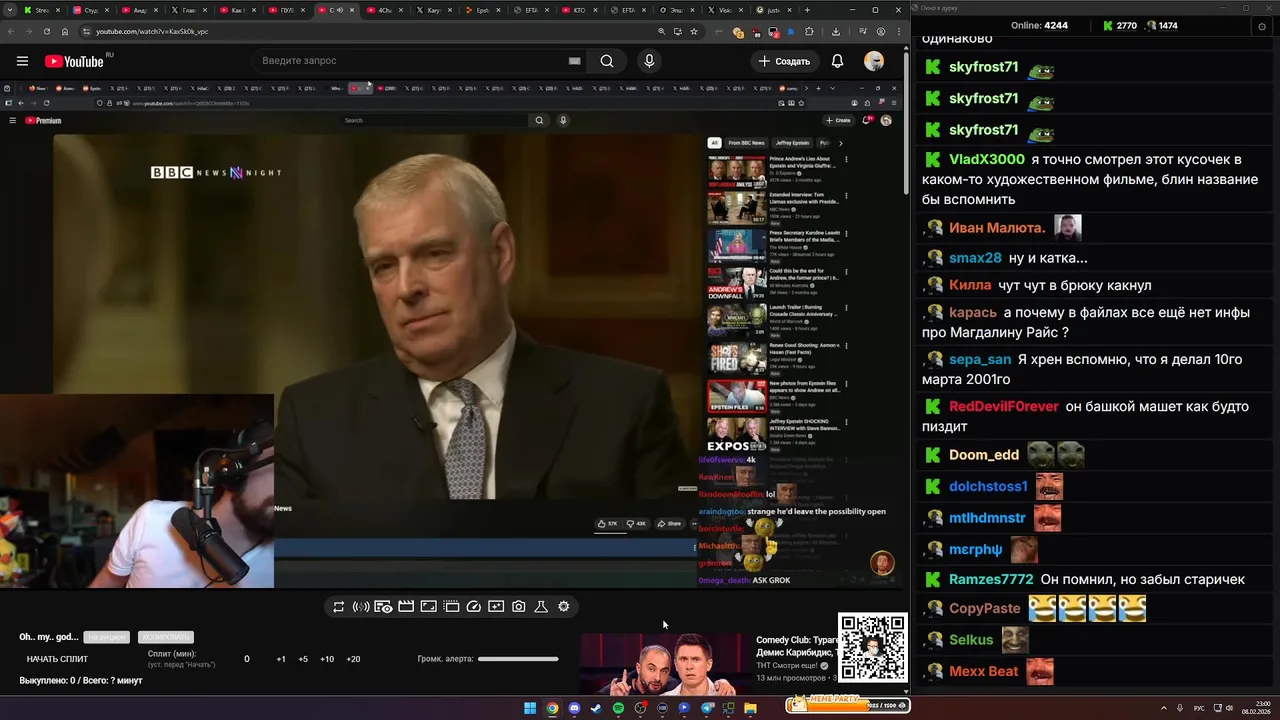Take a screenshot with the camera icon

pyautogui.click(x=518, y=607)
